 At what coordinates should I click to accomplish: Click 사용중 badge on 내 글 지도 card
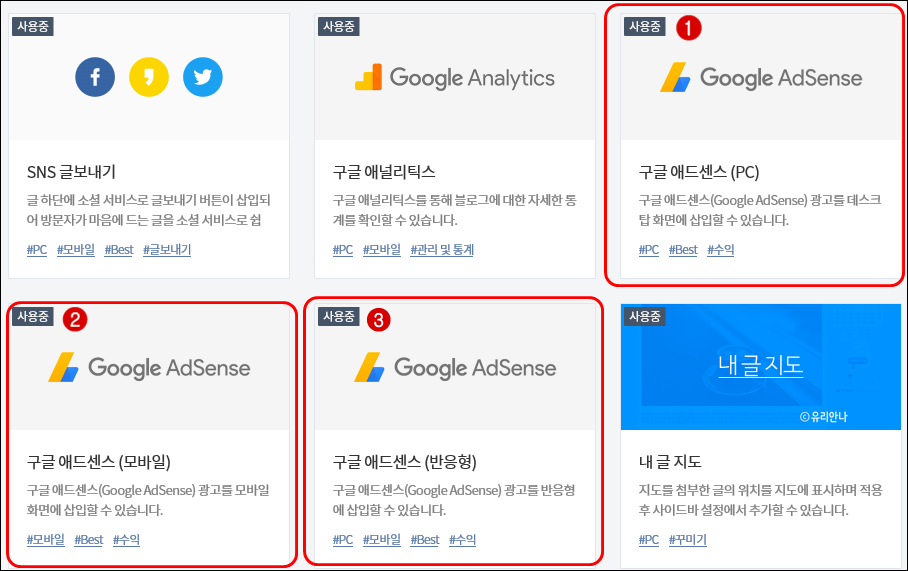click(645, 316)
